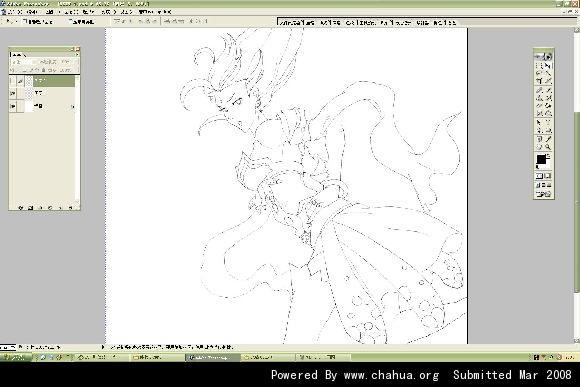Open the Layer menu

[70, 12]
